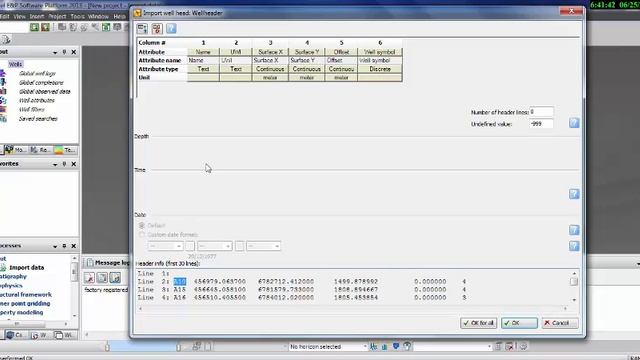Open help icon at the Time section

(x=574, y=194)
